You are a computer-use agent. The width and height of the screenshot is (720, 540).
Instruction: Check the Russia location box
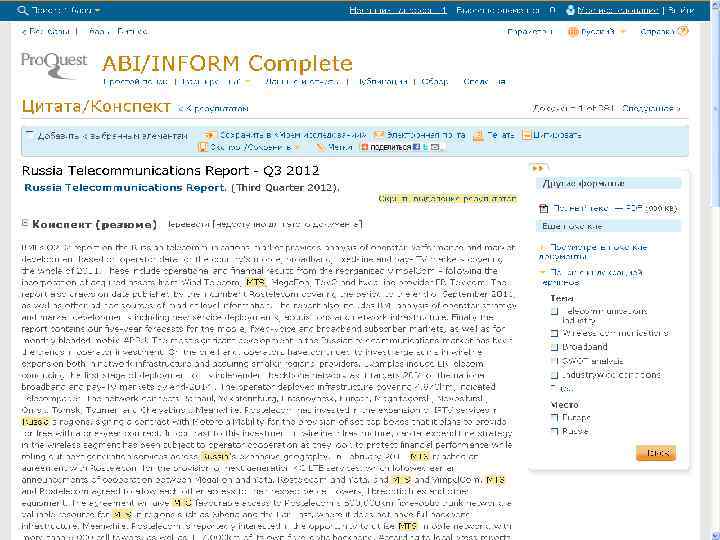pos(554,431)
